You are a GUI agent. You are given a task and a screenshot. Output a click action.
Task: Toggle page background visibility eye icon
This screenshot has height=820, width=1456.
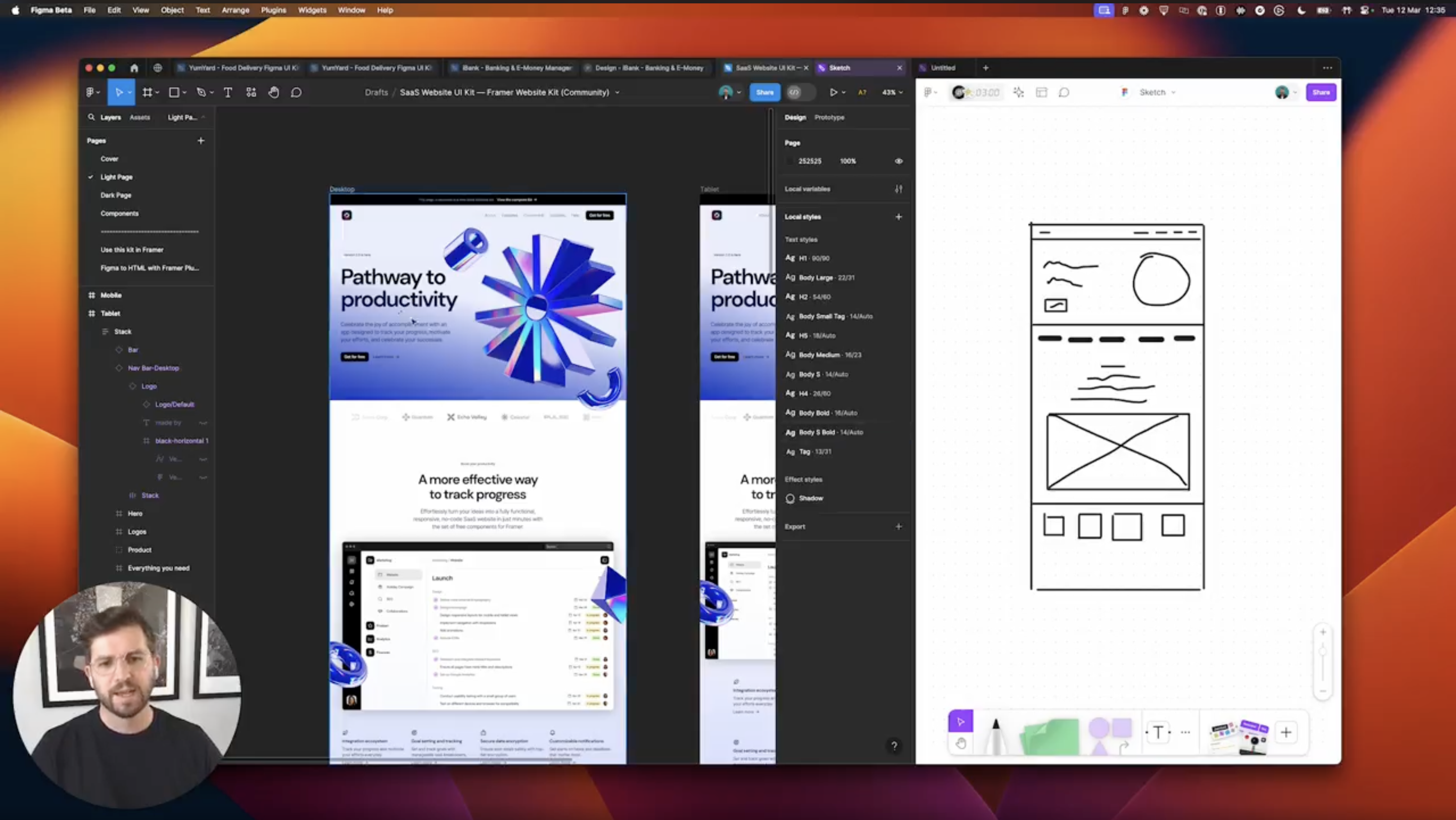(x=899, y=161)
